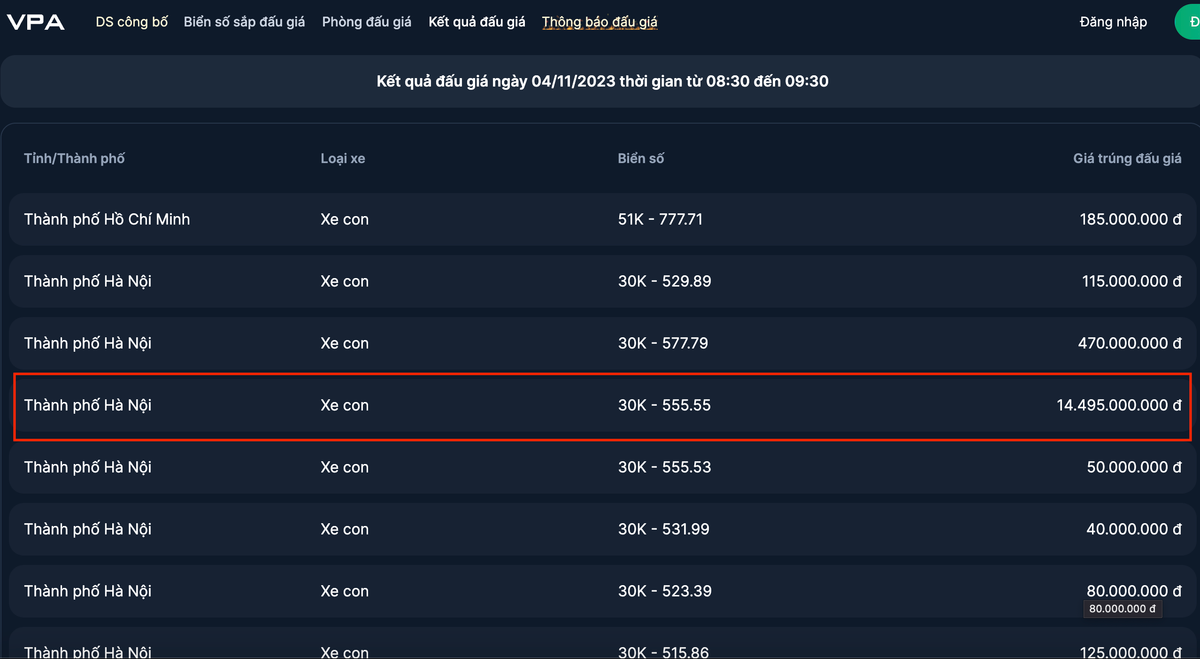Image resolution: width=1200 pixels, height=659 pixels.
Task: Open the Thông báo đấu giá link
Action: (x=600, y=22)
